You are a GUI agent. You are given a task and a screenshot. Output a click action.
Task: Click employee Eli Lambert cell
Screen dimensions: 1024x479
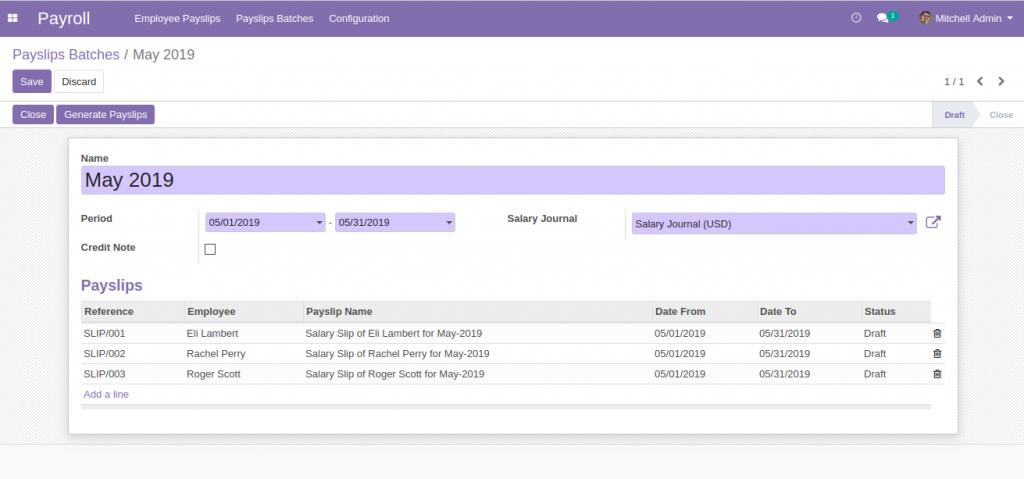[244, 333]
